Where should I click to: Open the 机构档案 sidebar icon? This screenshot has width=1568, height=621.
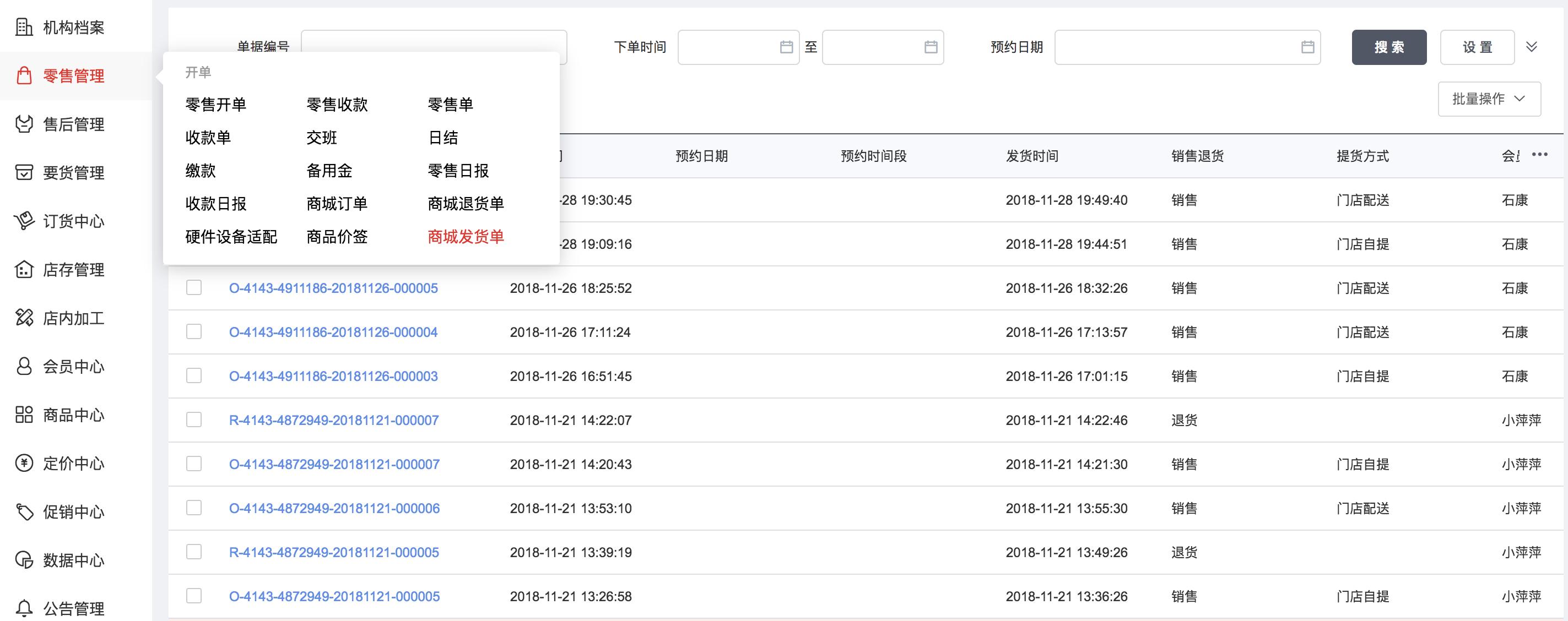pos(23,28)
